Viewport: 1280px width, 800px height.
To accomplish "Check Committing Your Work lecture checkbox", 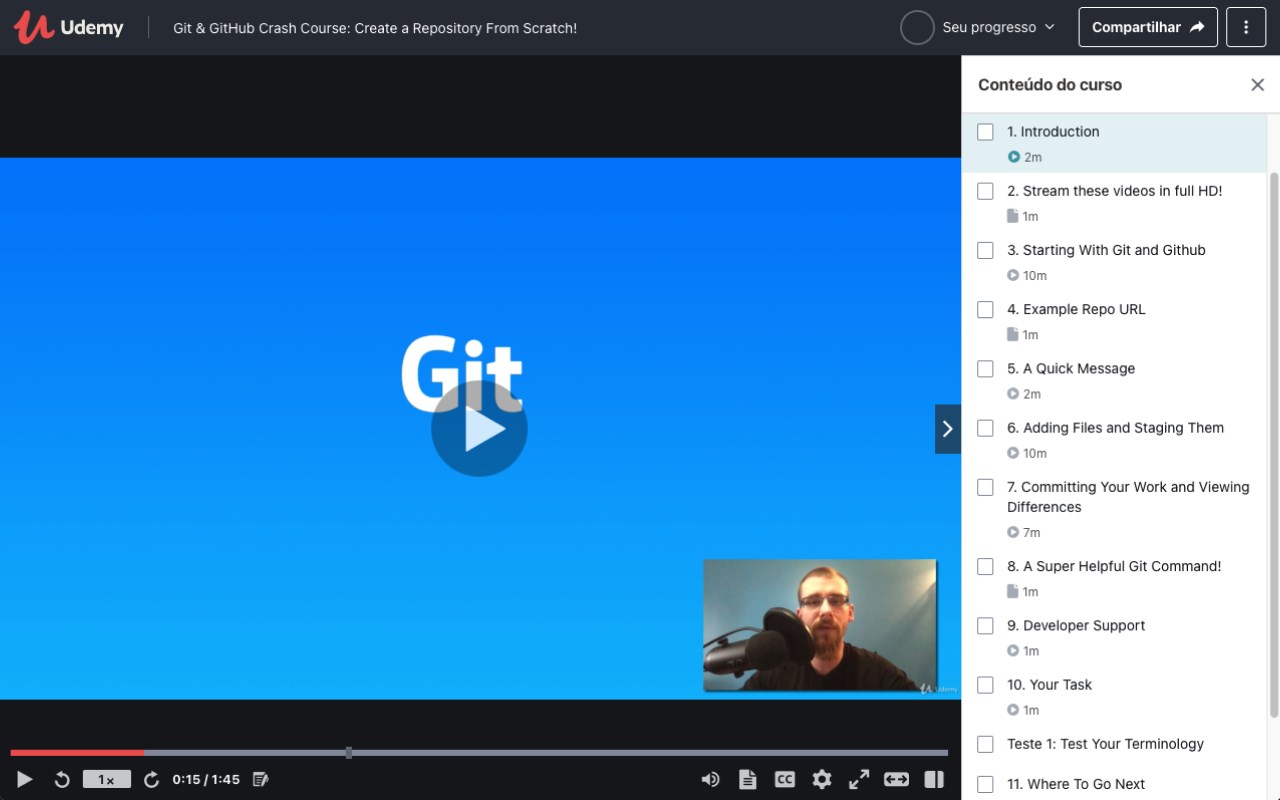I will [x=985, y=487].
